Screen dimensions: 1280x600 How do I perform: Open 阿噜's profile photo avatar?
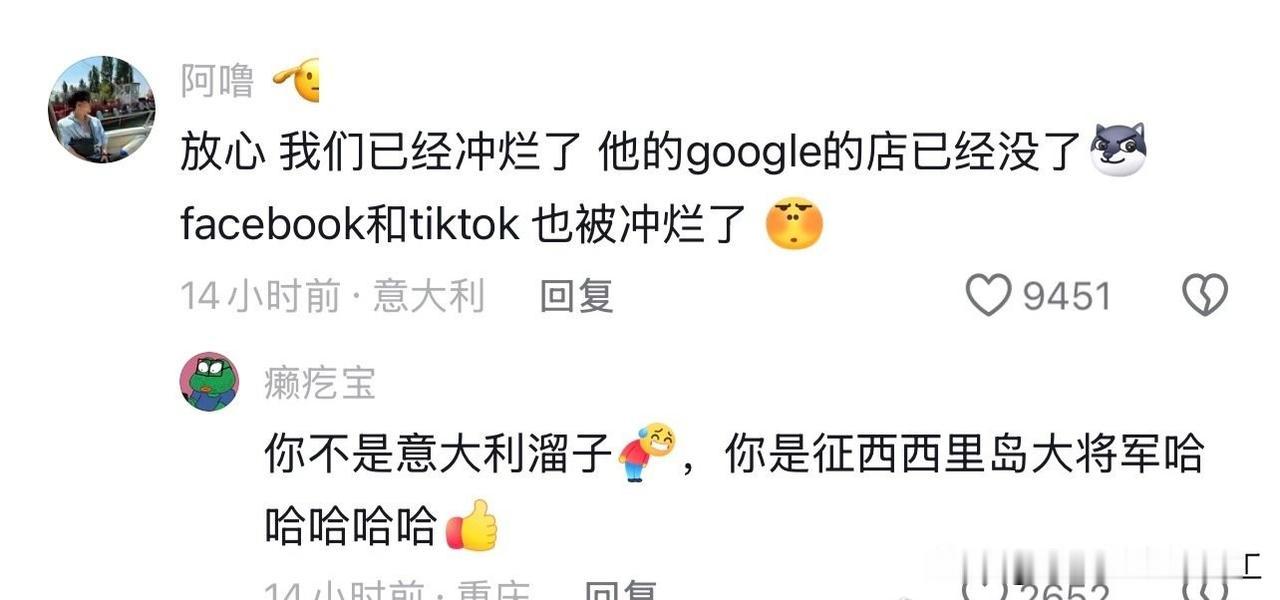[102, 109]
